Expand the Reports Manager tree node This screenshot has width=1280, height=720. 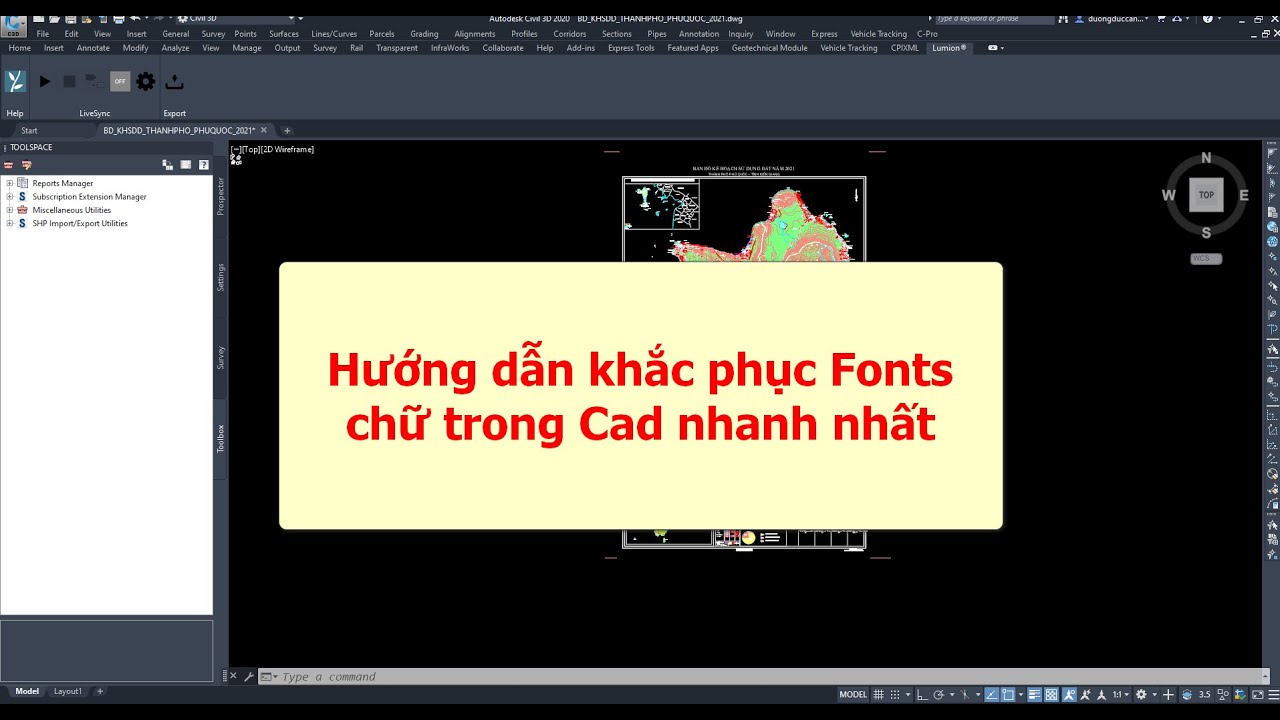click(x=9, y=183)
